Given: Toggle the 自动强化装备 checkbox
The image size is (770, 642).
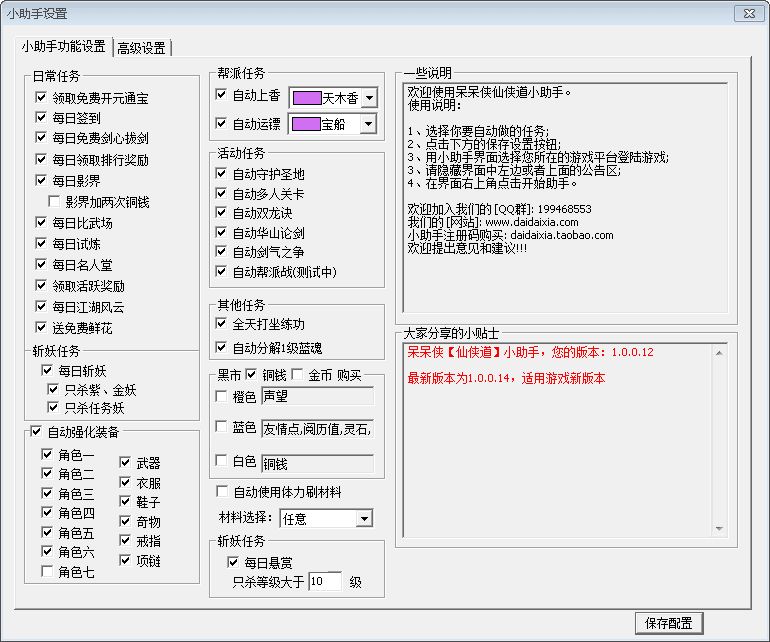Looking at the screenshot, I should pyautogui.click(x=37, y=433).
